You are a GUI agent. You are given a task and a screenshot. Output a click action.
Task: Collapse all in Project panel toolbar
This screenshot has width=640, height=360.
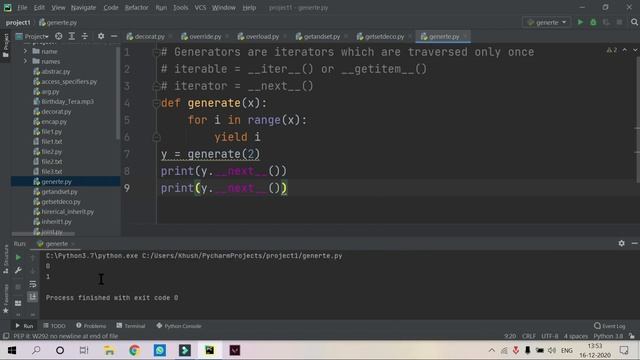point(84,36)
